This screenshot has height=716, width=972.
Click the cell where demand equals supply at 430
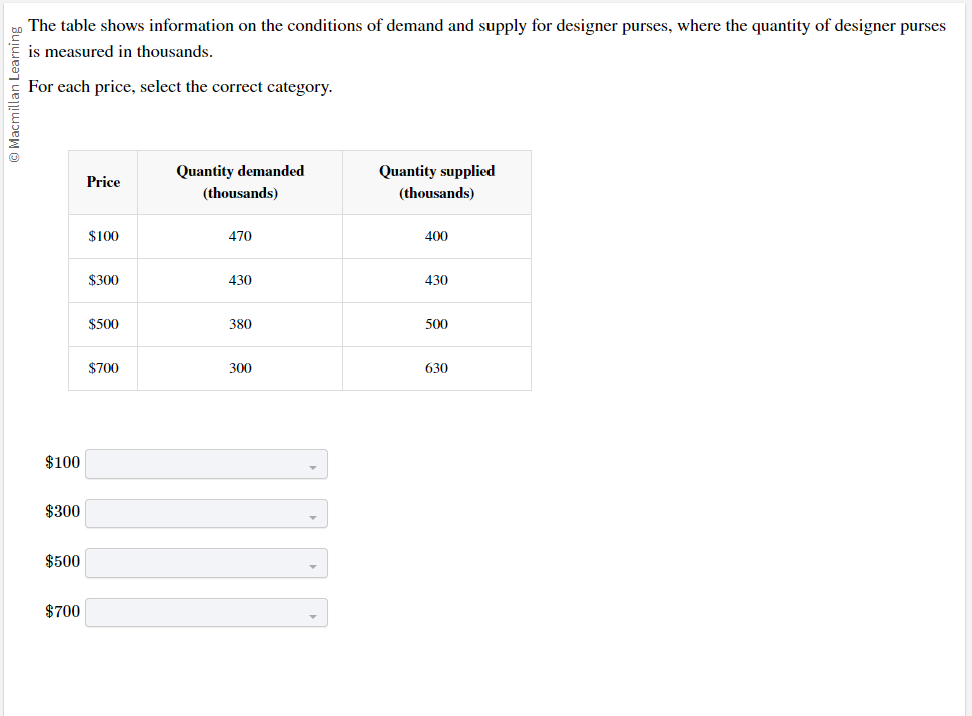point(240,280)
